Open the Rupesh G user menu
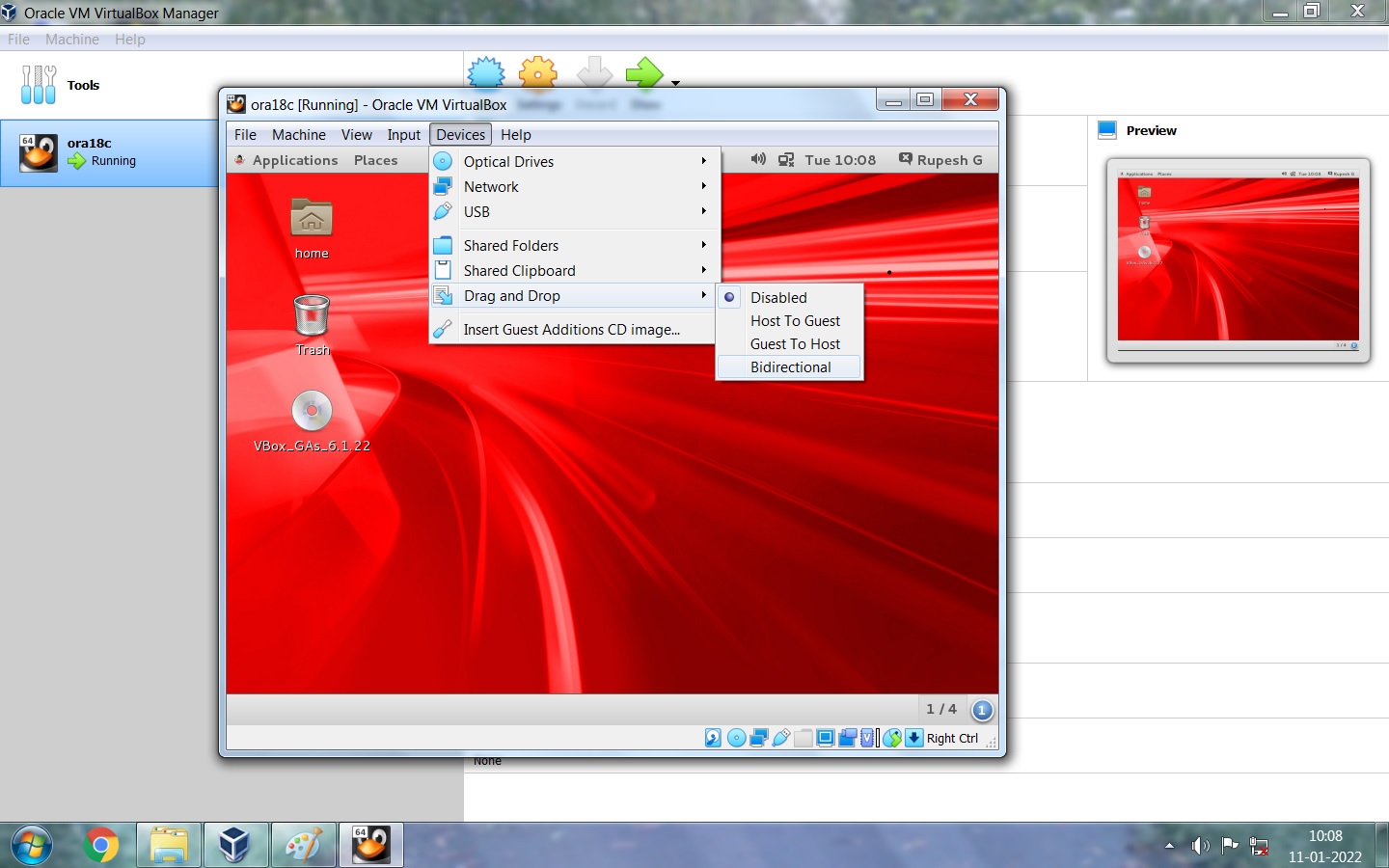1389x868 pixels. (940, 160)
